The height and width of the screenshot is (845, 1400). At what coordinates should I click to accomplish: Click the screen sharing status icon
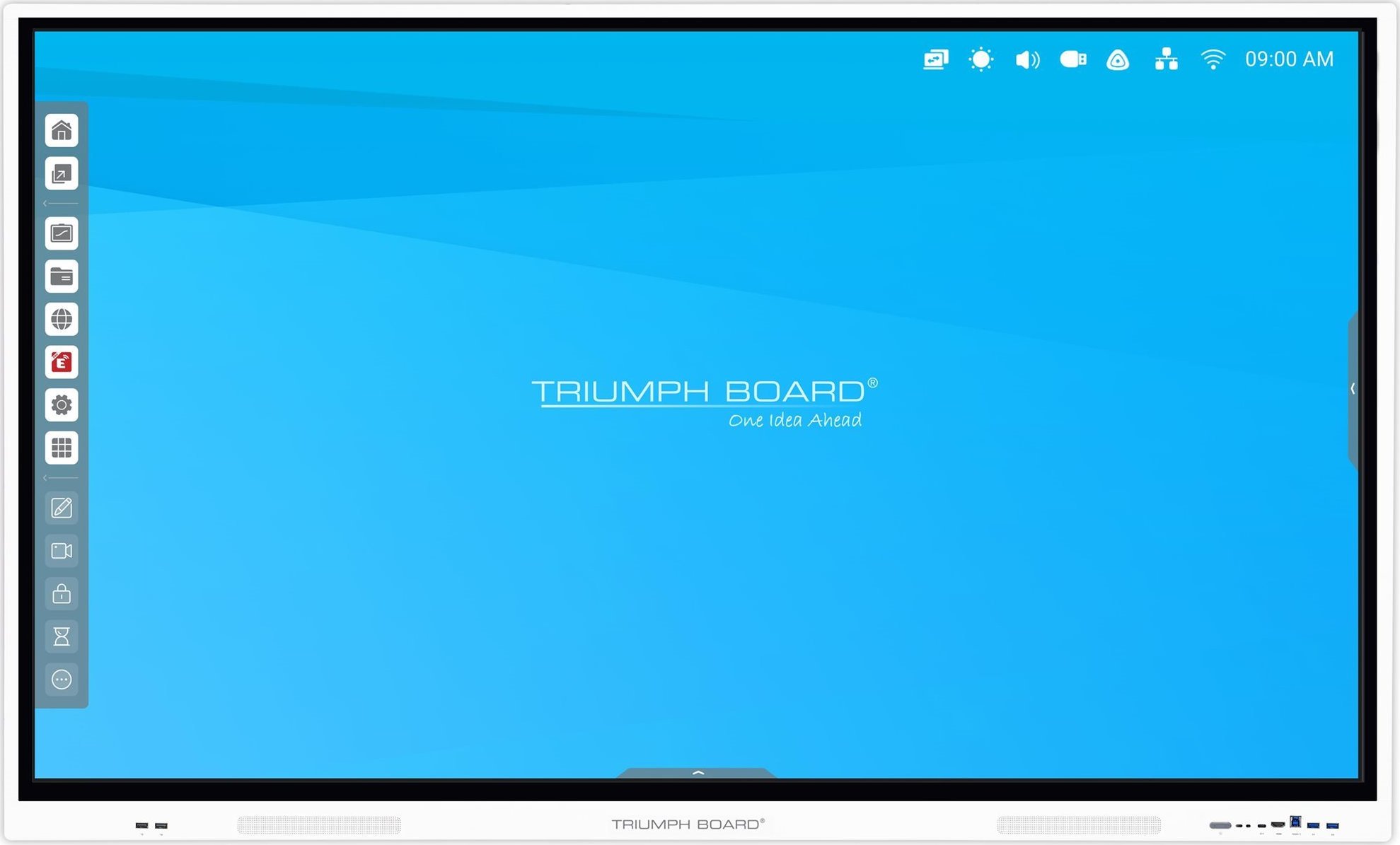tap(935, 59)
